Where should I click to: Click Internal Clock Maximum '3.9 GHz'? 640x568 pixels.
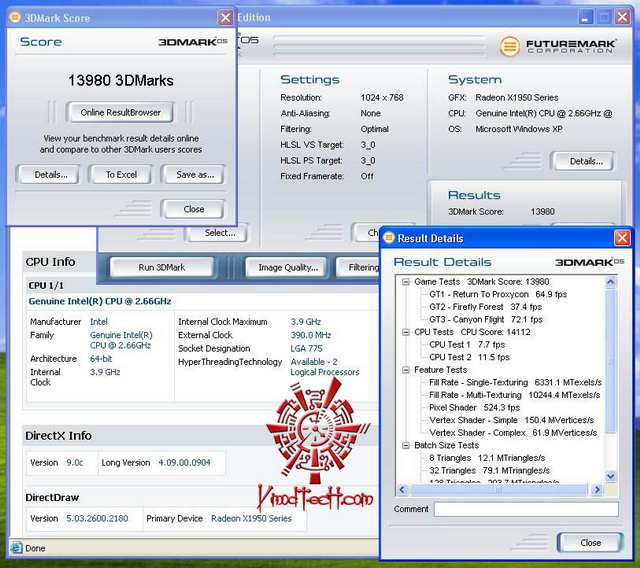(x=306, y=322)
